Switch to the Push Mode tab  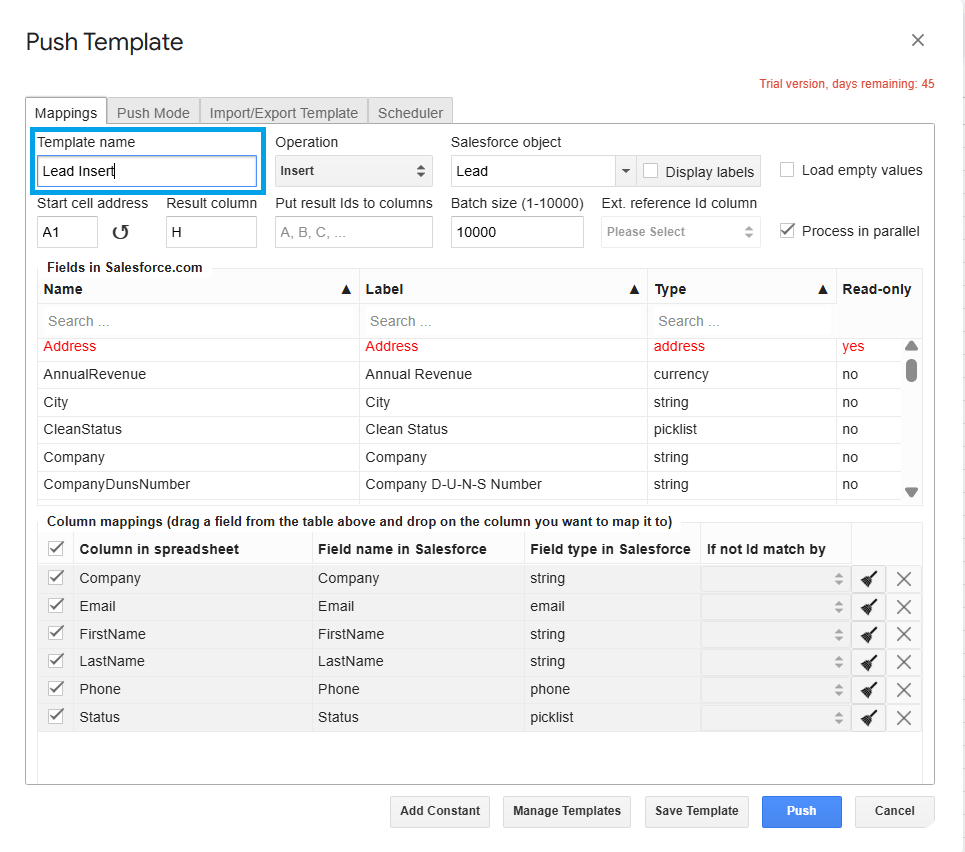click(153, 113)
